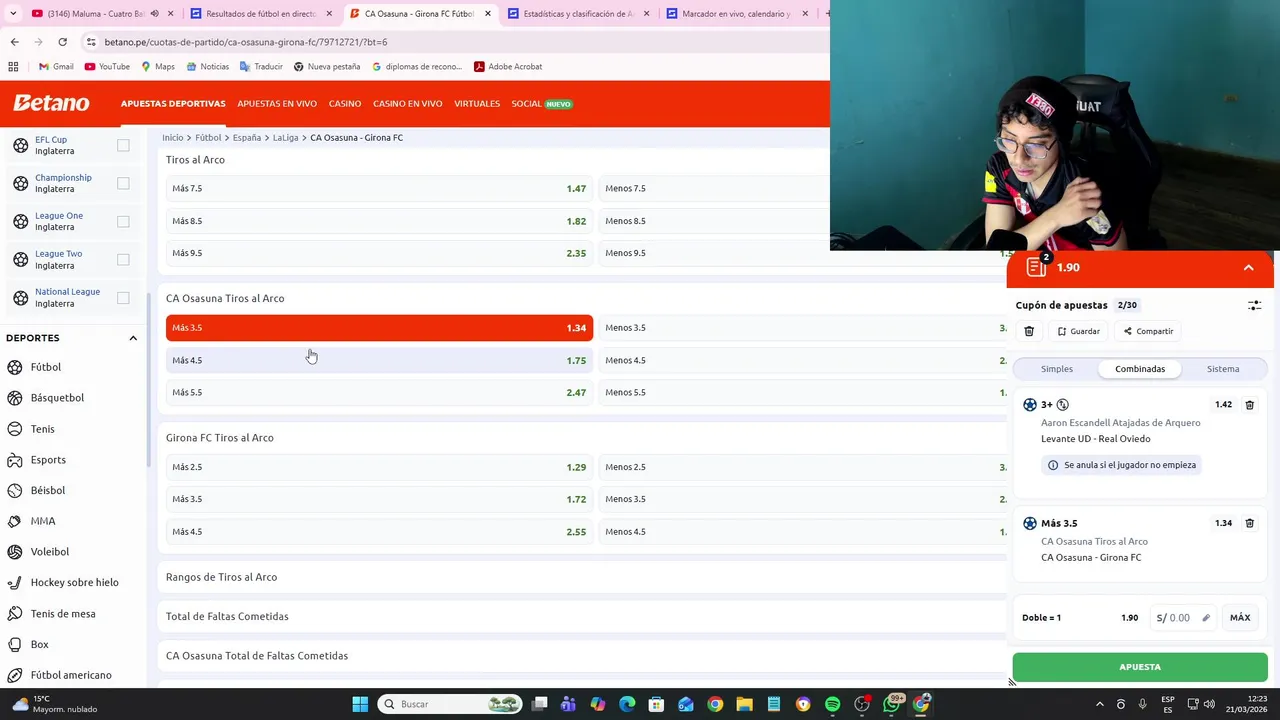Open Béisbol in the sports list
Image resolution: width=1280 pixels, height=720 pixels.
[47, 490]
